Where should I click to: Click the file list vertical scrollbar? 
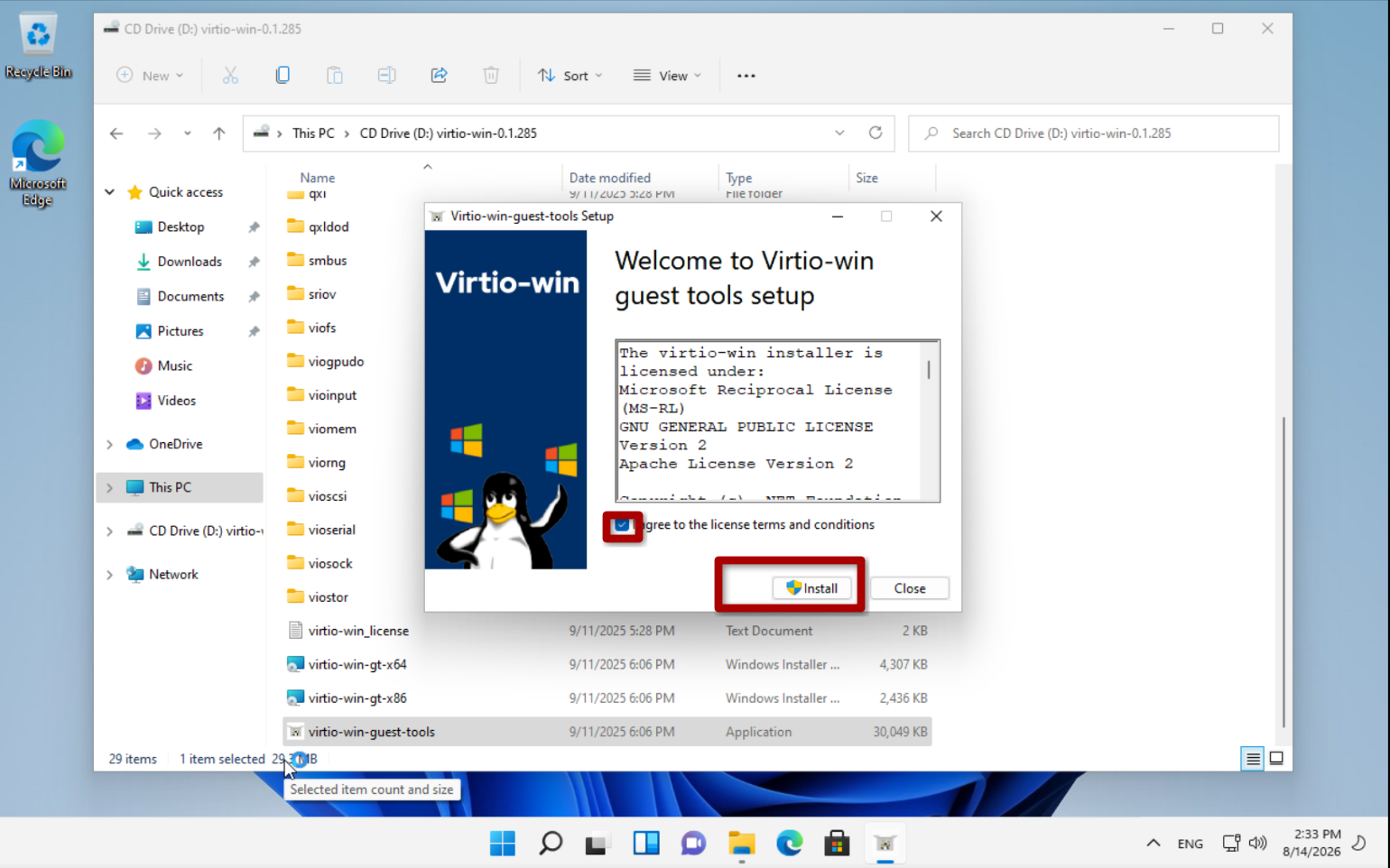1283,571
